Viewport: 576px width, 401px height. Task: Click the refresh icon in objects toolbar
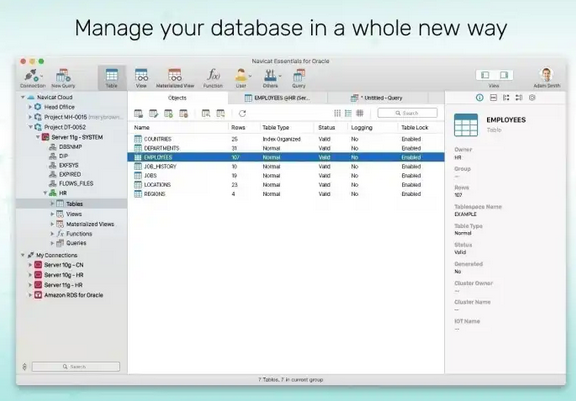click(242, 113)
